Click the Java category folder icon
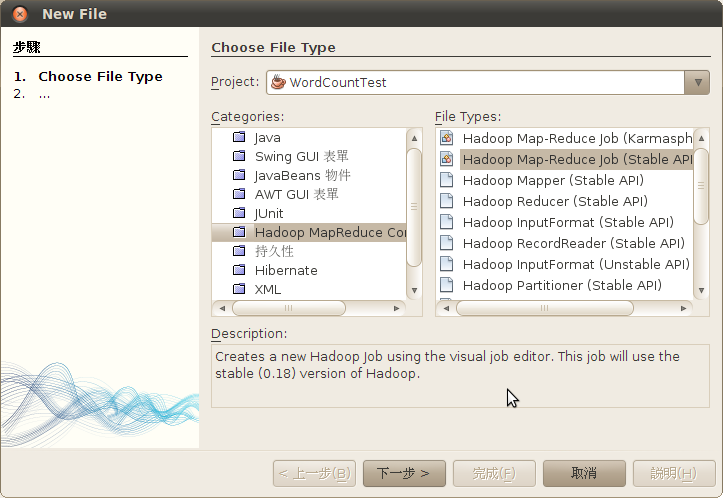Screen dimensions: 723x498 point(239,137)
